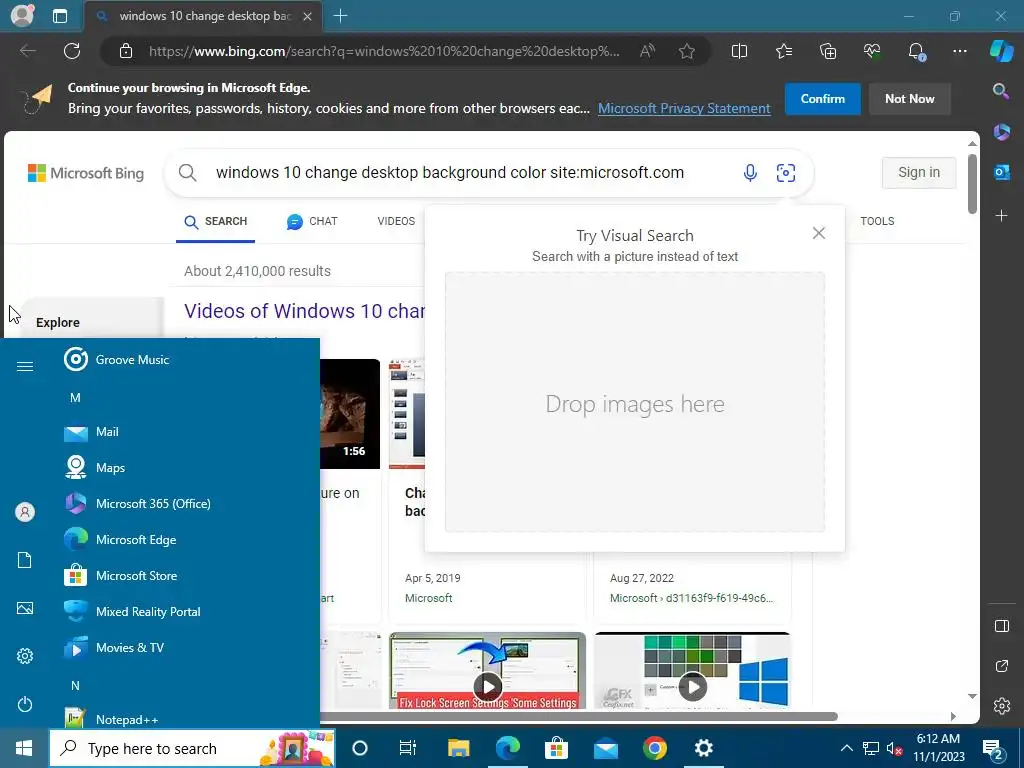The image size is (1024, 768).
Task: Click the Microsoft Bing logo
Action: click(86, 173)
